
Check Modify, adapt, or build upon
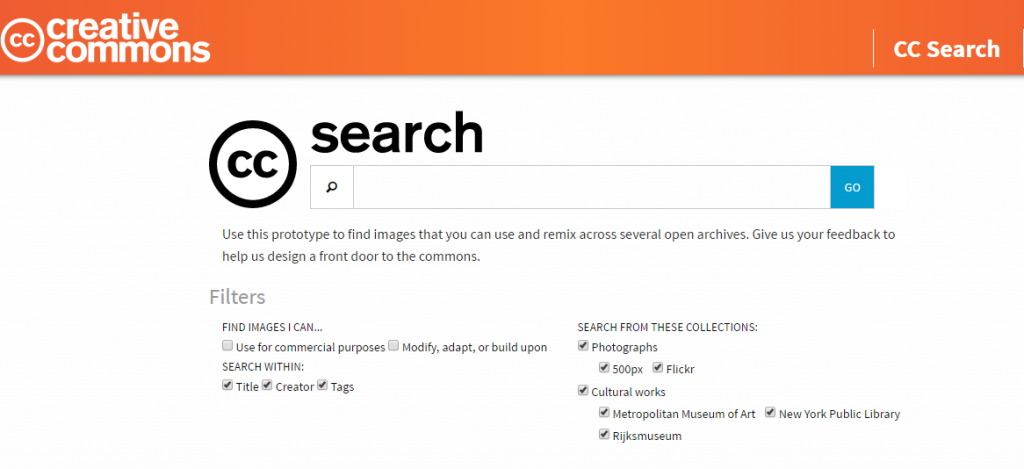[x=394, y=346]
